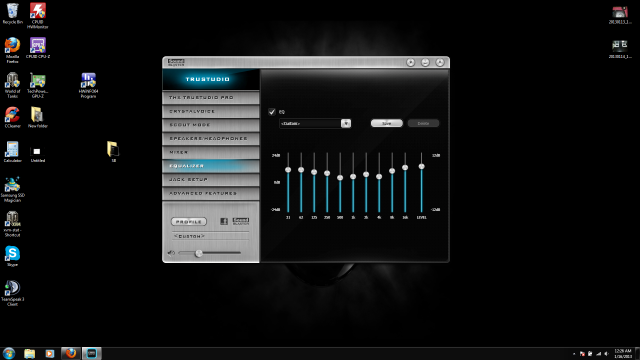This screenshot has height=360, width=640.
Task: Select the CPUID CPU-Z desktop icon
Action: pyautogui.click(x=38, y=48)
